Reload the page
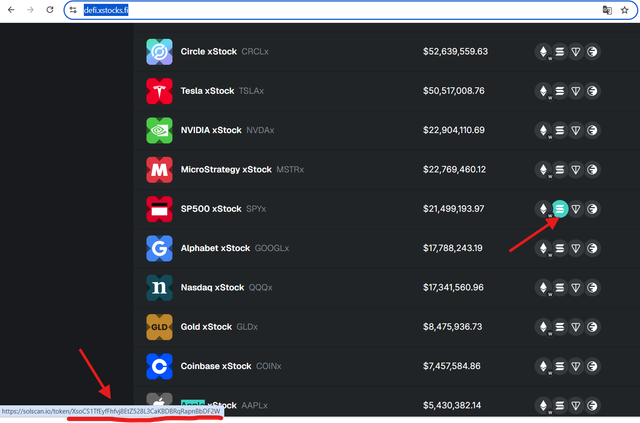Screen dimensions: 640x423 pyautogui.click(x=49, y=10)
